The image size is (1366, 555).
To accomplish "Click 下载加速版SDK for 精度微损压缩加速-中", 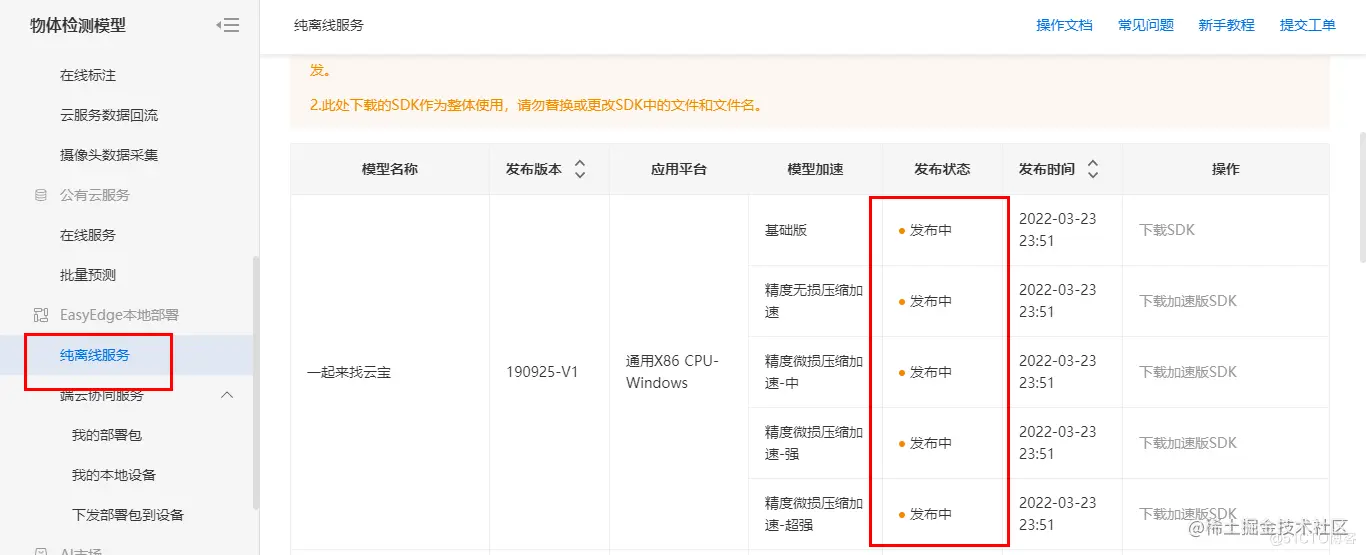I will [x=1188, y=372].
